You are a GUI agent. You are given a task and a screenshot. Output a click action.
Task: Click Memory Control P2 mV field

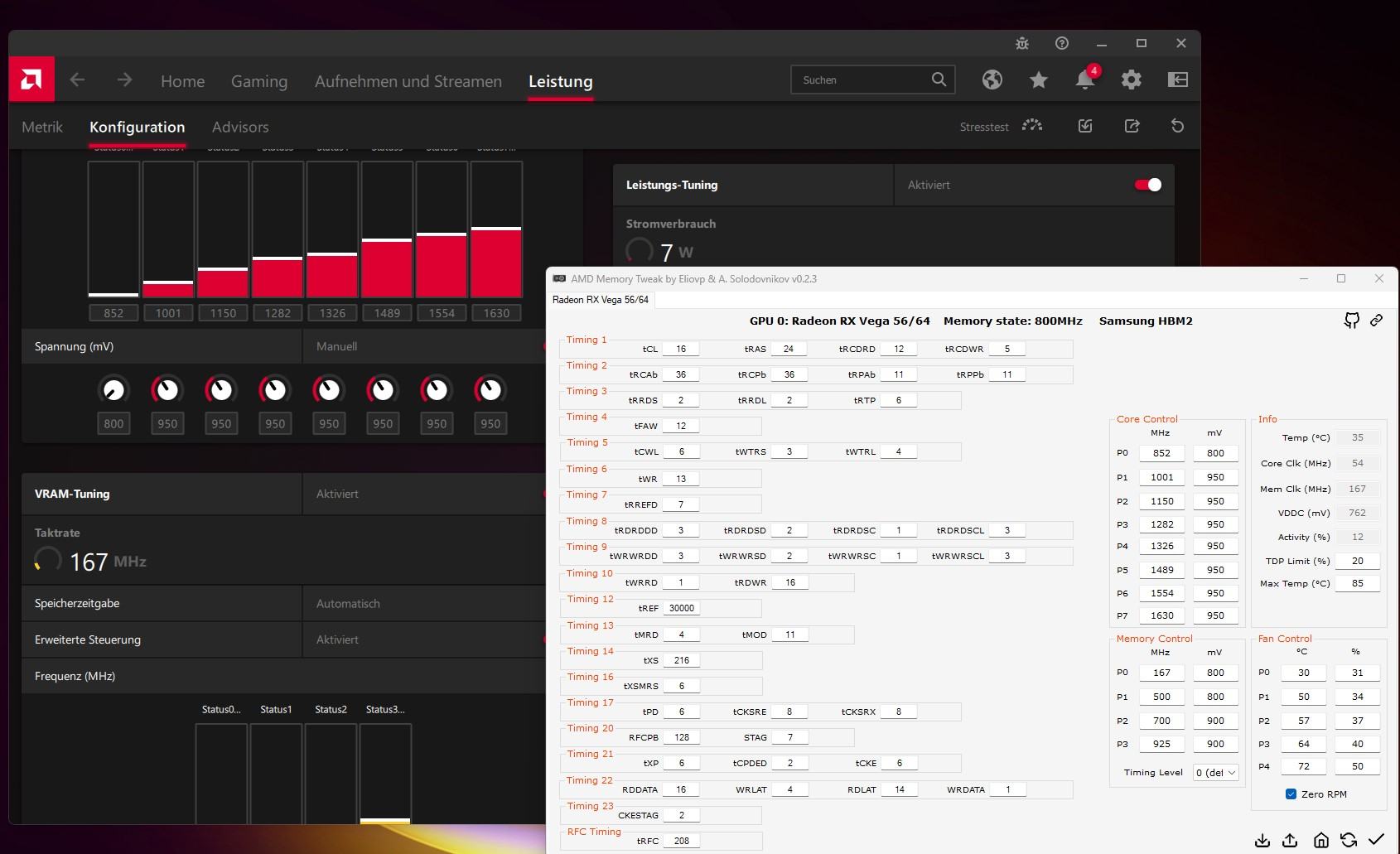click(1215, 721)
